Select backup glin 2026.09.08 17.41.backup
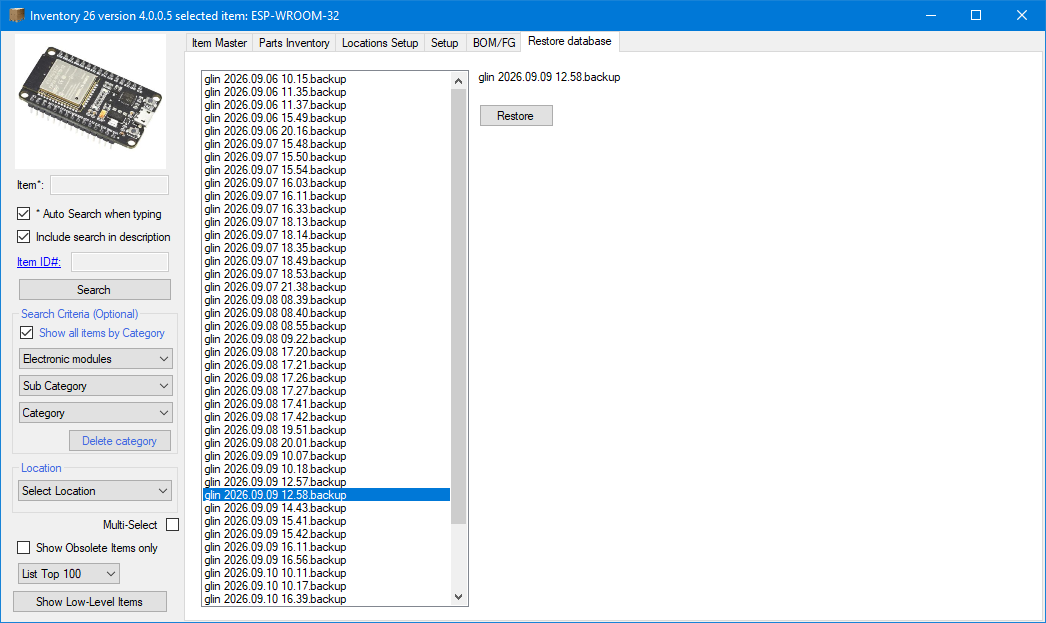1046x623 pixels. click(x=326, y=404)
